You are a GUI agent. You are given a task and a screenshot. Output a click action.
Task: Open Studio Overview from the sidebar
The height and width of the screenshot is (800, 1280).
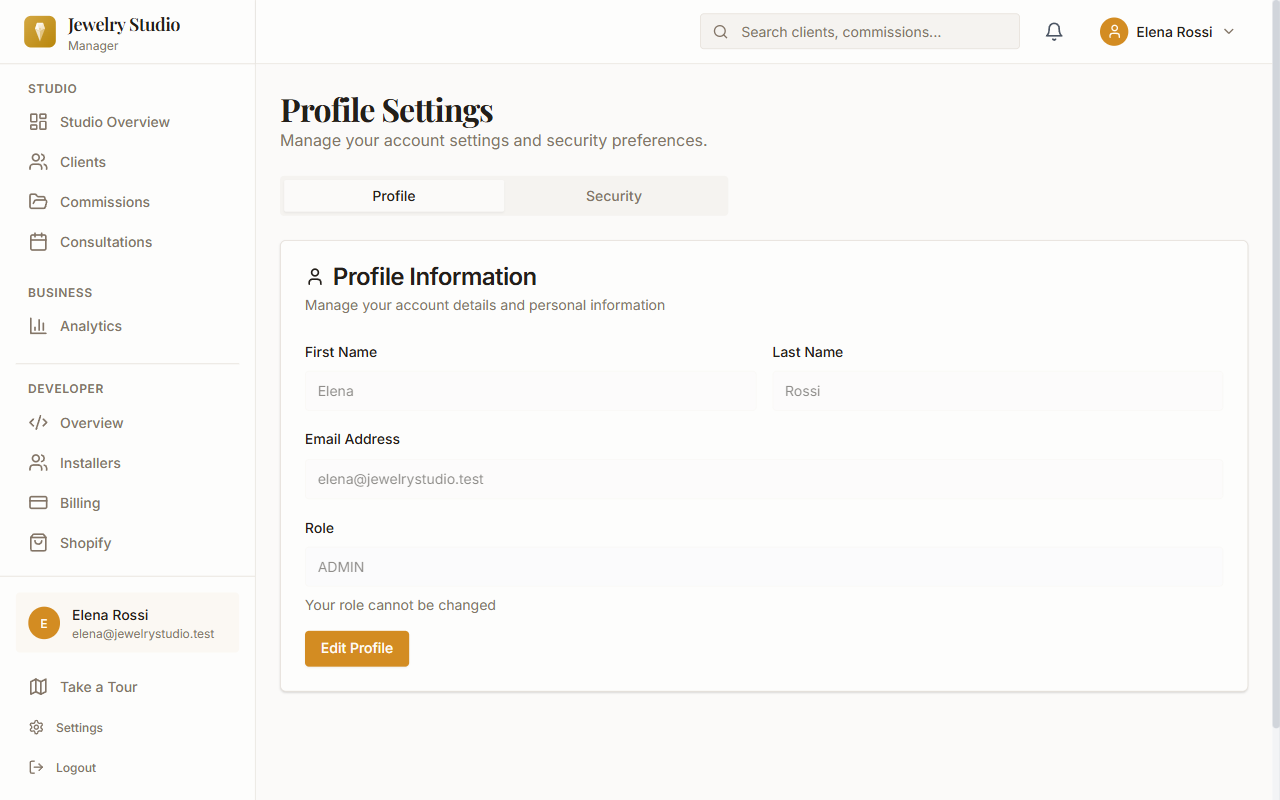click(114, 122)
